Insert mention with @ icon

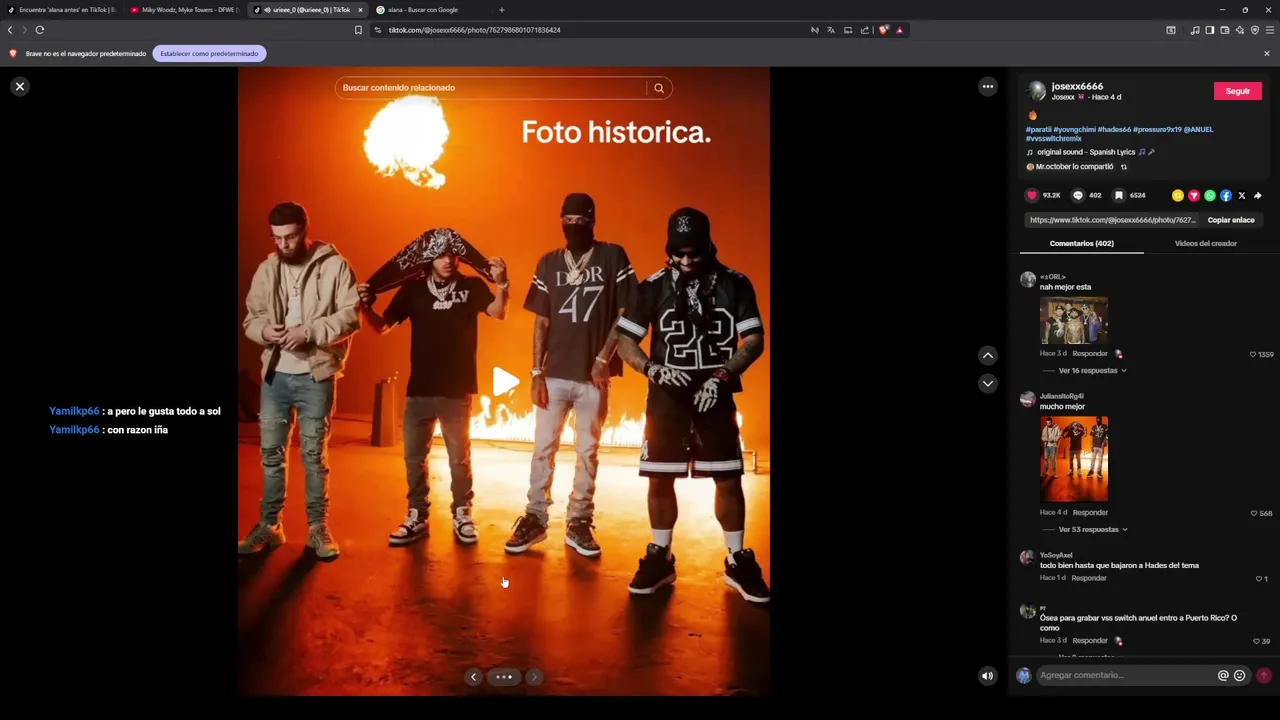(1223, 676)
